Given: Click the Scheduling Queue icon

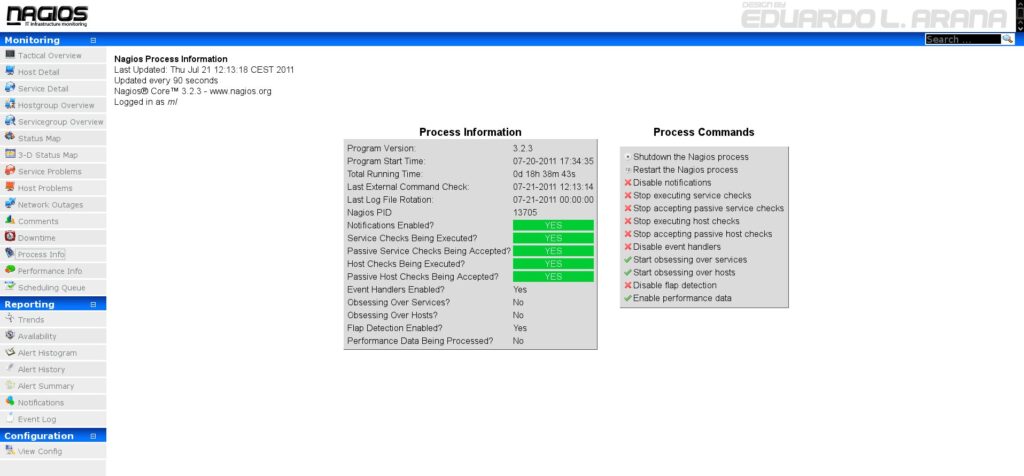Looking at the screenshot, I should [10, 286].
